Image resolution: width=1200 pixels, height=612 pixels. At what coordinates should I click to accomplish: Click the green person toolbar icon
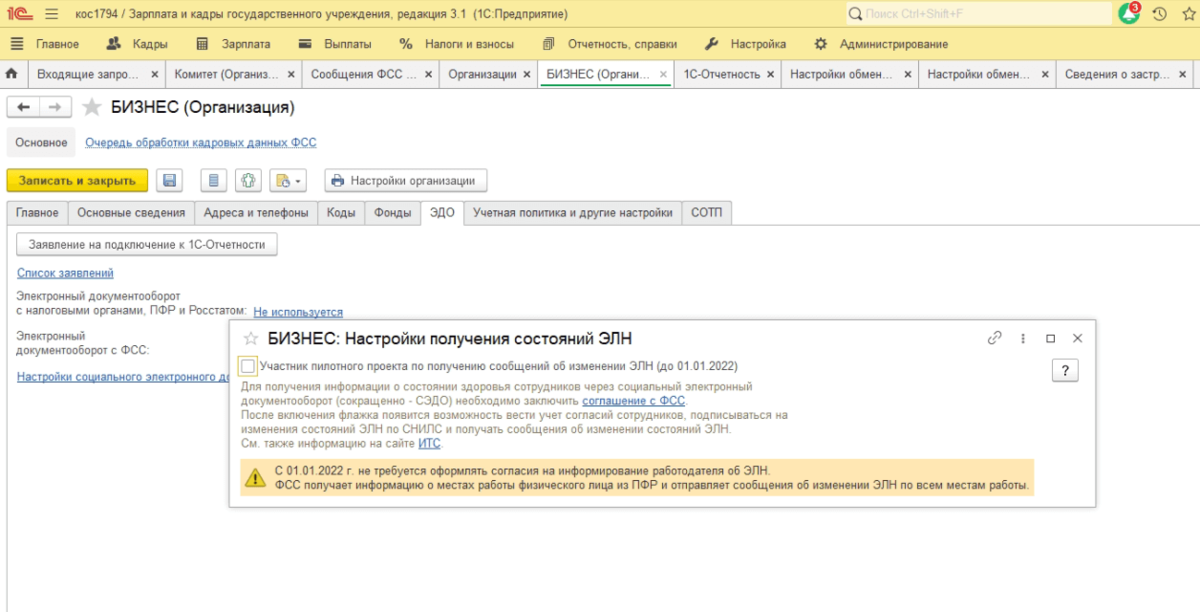tap(248, 181)
